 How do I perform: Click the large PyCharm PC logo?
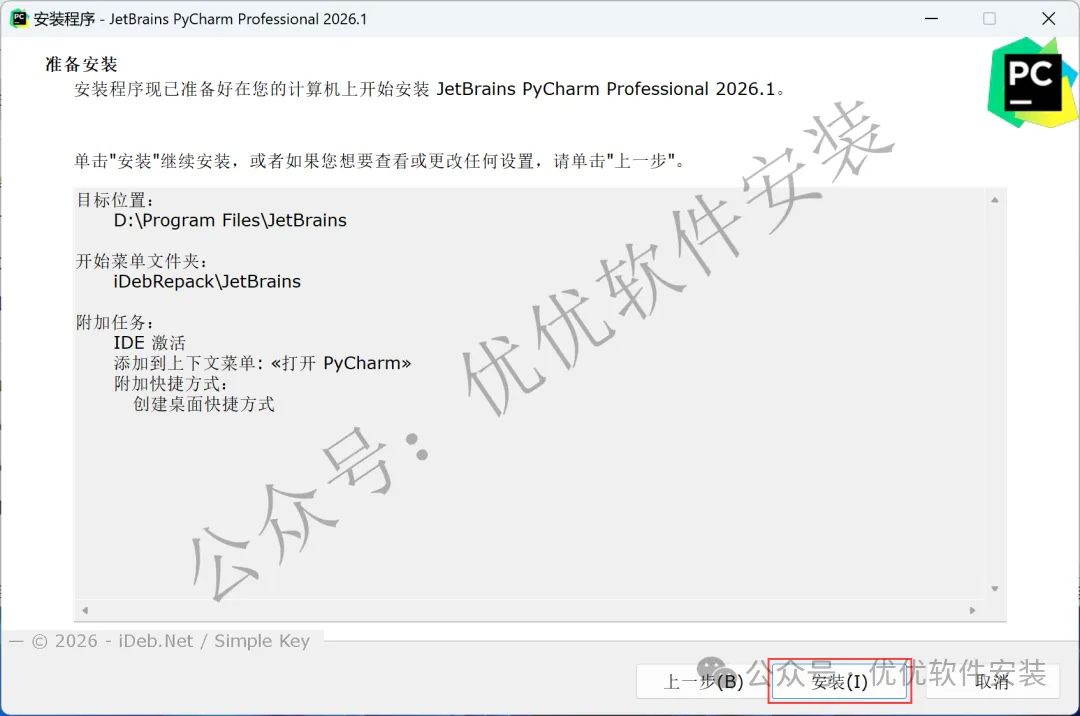coord(1031,83)
